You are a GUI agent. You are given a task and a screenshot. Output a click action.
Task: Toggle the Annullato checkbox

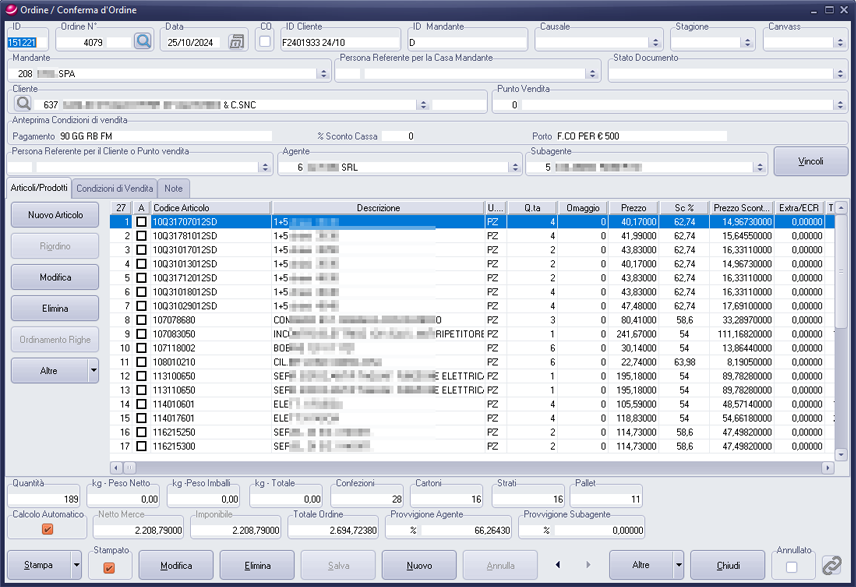[x=792, y=567]
